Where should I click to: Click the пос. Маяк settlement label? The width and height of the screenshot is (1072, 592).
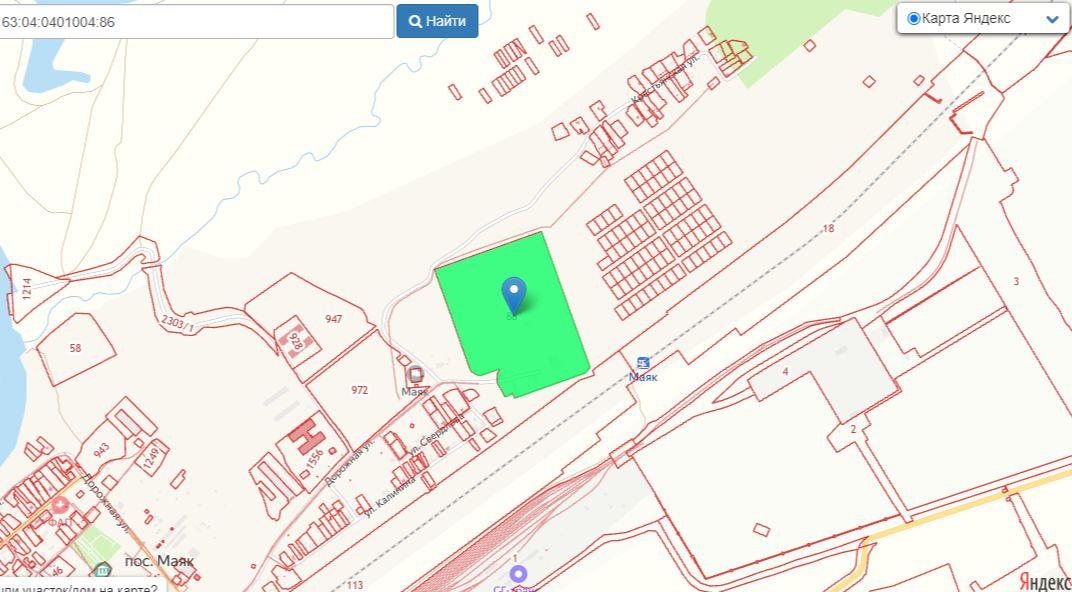(159, 561)
